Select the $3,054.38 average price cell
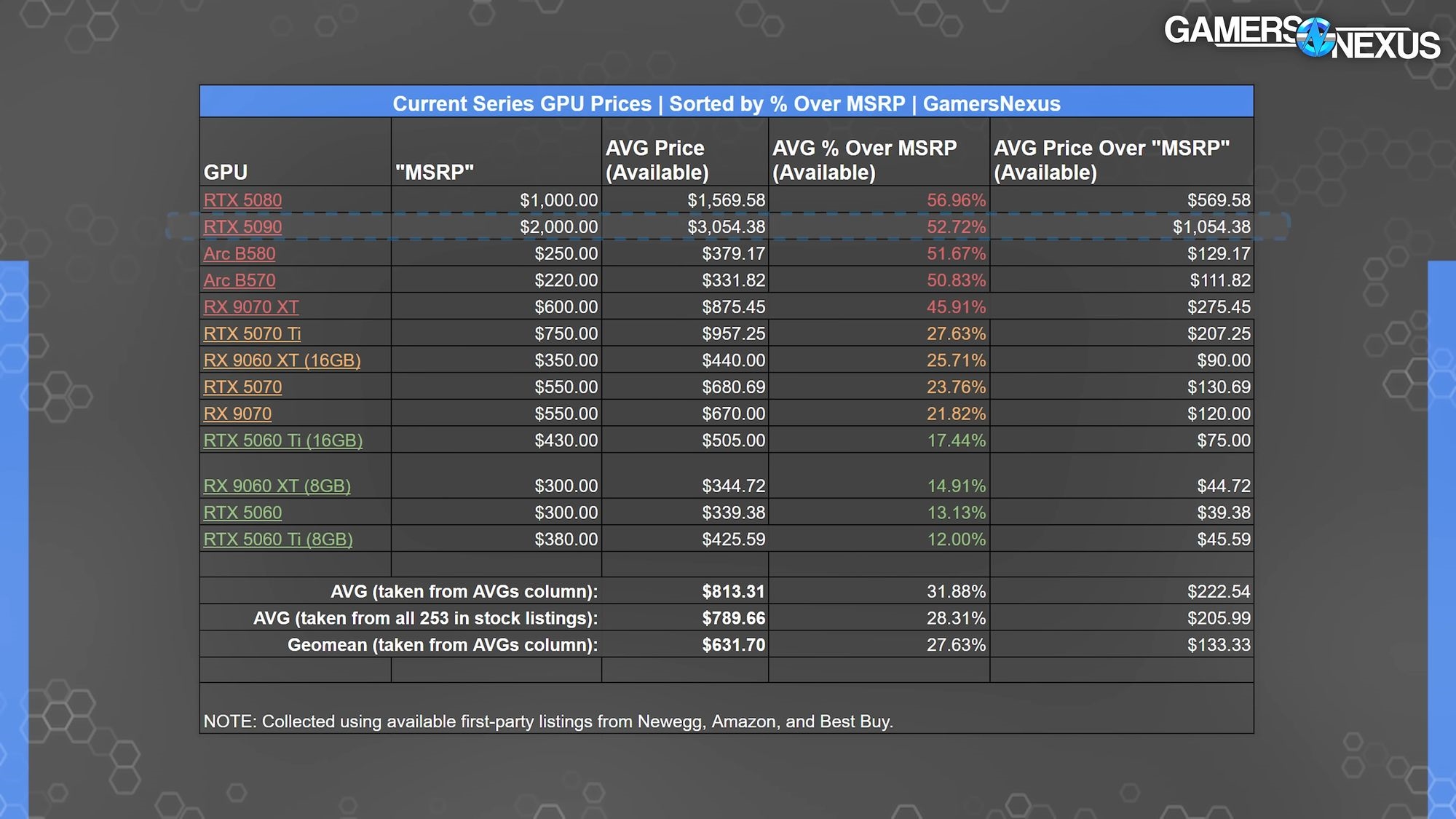 click(x=726, y=227)
